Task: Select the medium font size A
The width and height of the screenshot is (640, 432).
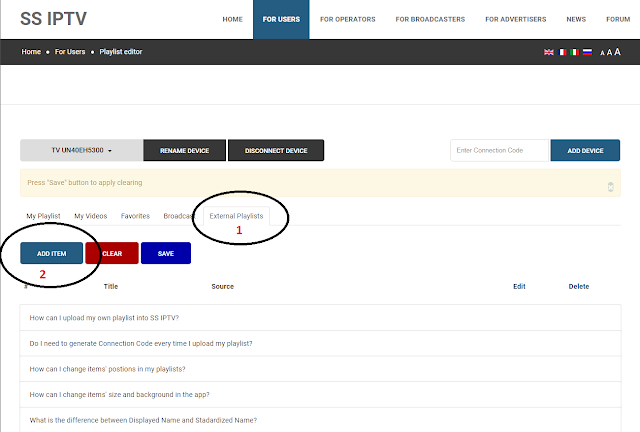Action: click(x=609, y=52)
